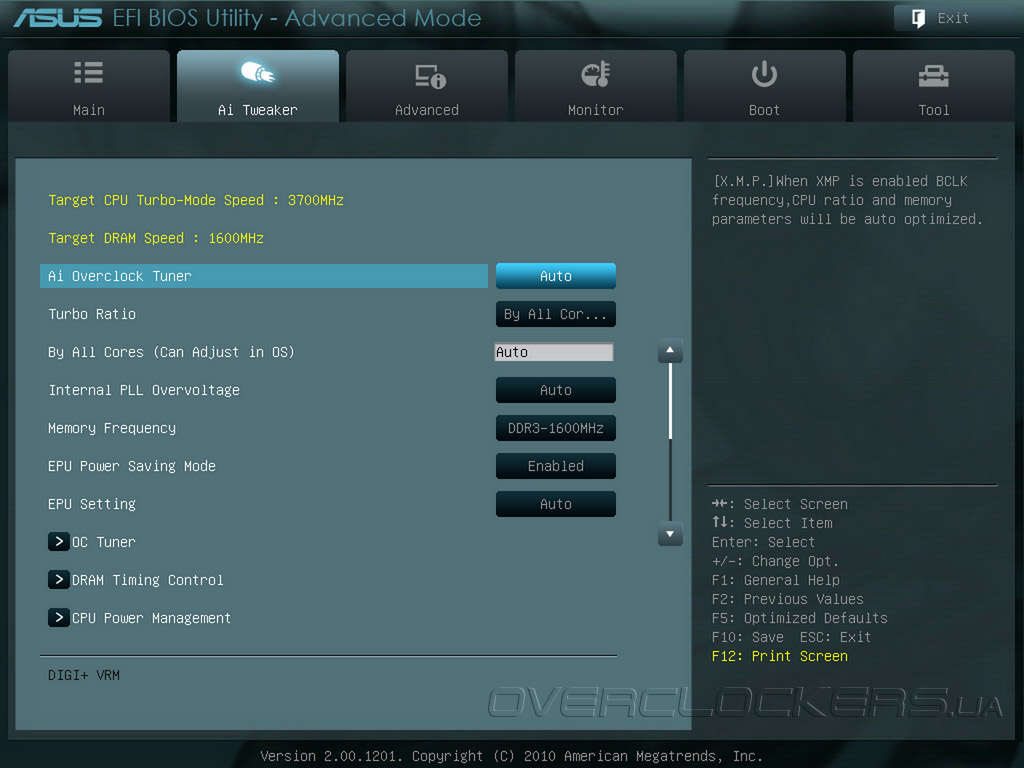Viewport: 1024px width, 768px height.
Task: Click the Tool toolbox icon
Action: point(933,76)
